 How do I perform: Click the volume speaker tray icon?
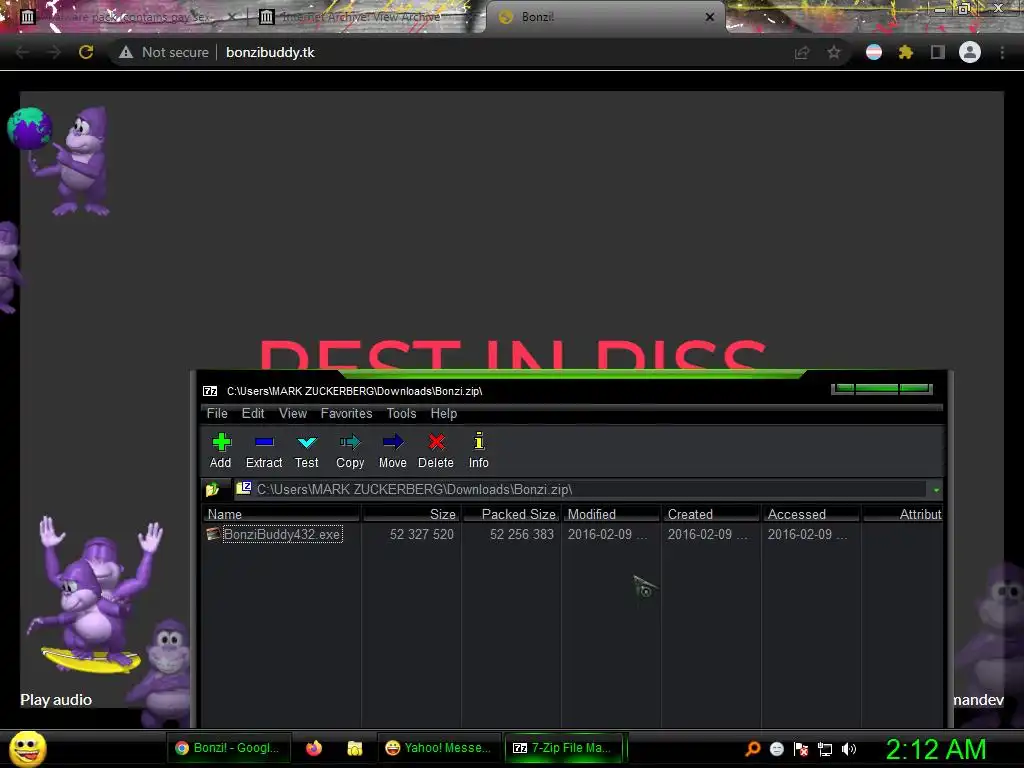coord(849,749)
